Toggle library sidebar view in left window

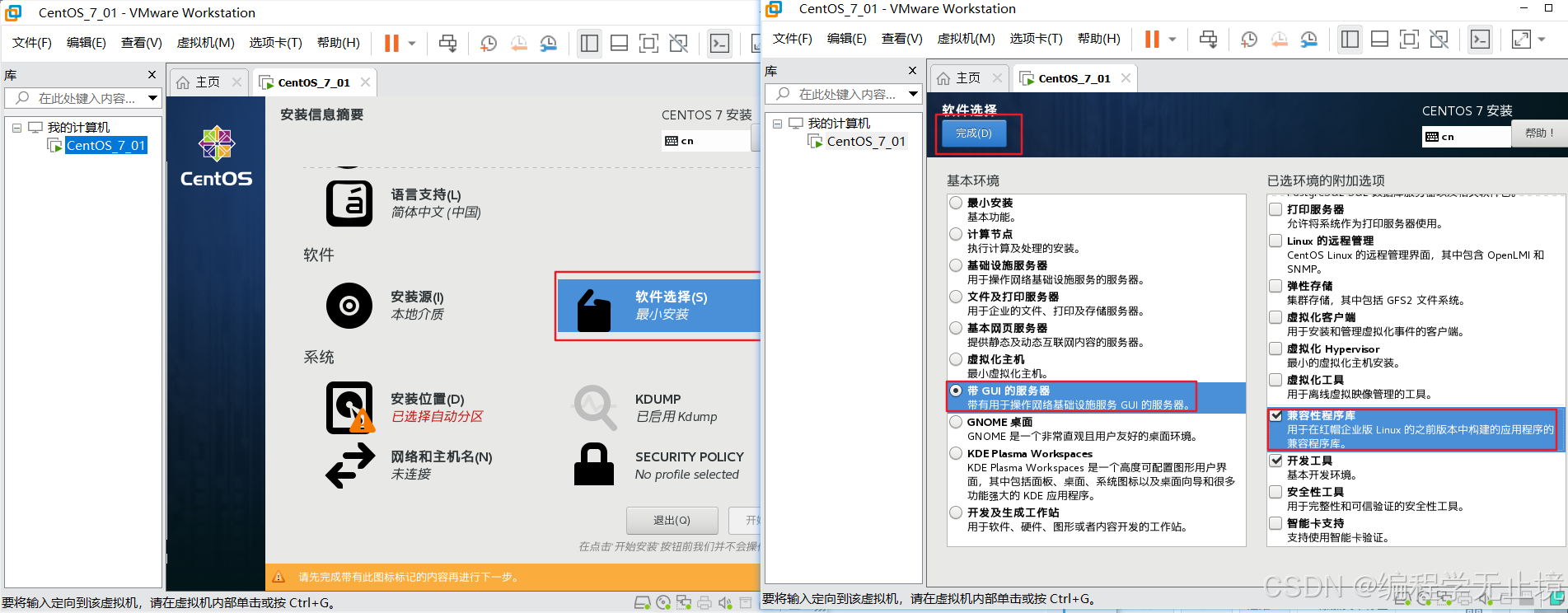(x=589, y=43)
